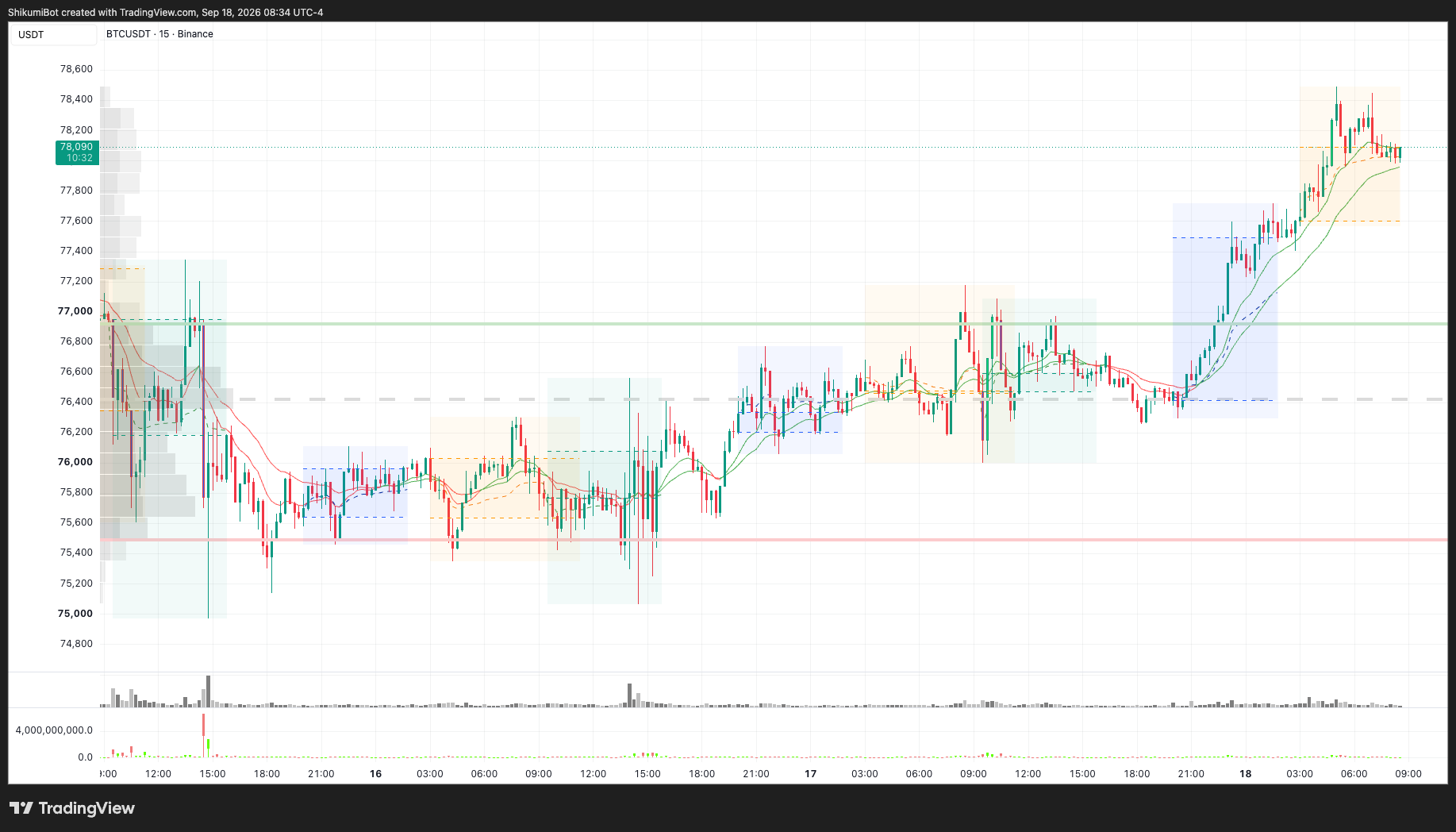Select the 76,800 price scale value
Screen dimensions: 1456x832
coord(76,341)
